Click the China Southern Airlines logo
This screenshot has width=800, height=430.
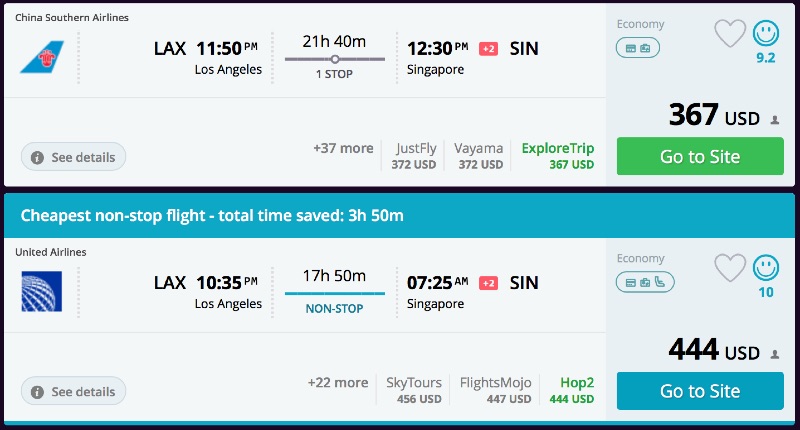[x=42, y=56]
